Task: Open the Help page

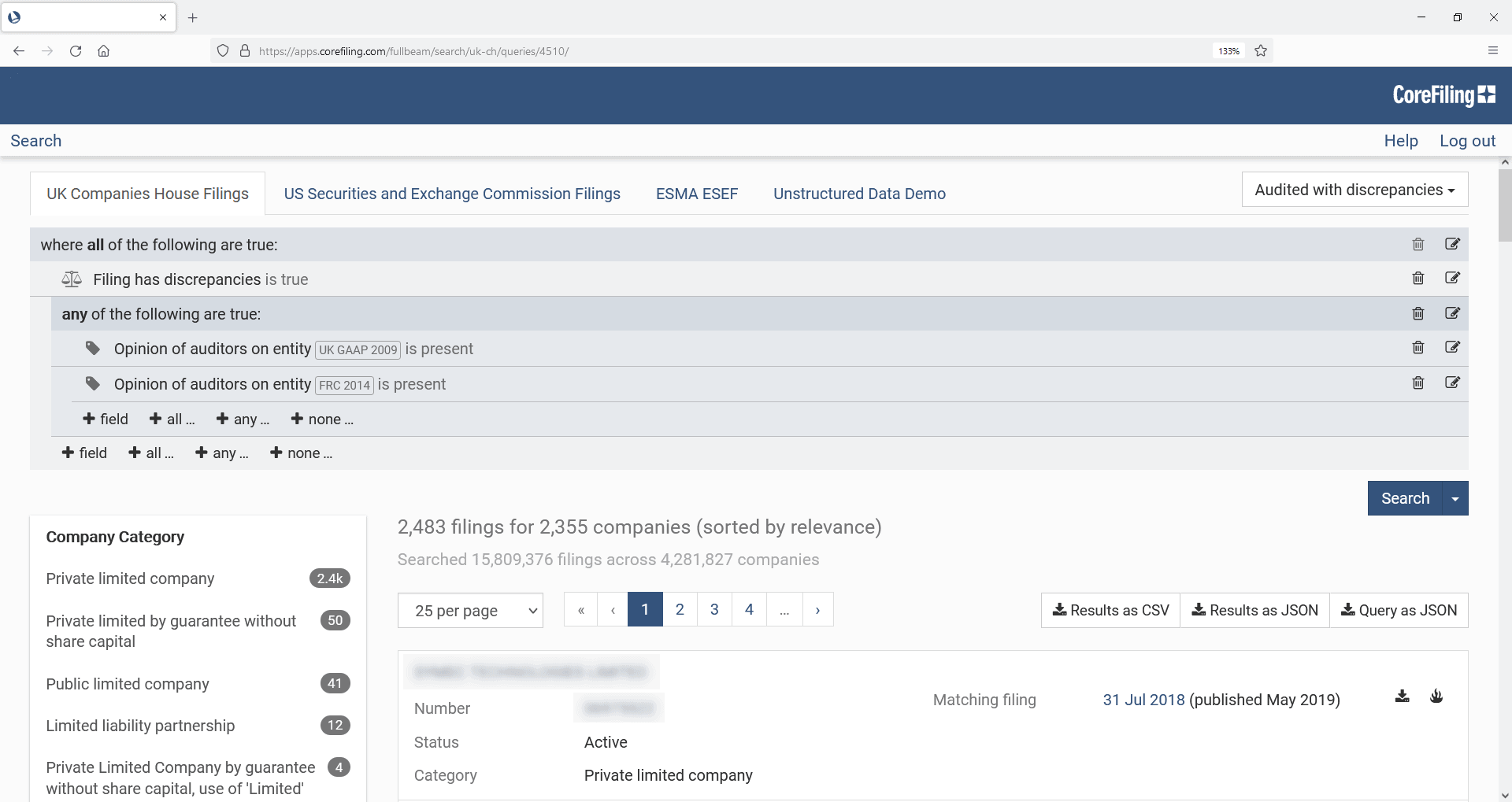Action: click(x=1401, y=141)
